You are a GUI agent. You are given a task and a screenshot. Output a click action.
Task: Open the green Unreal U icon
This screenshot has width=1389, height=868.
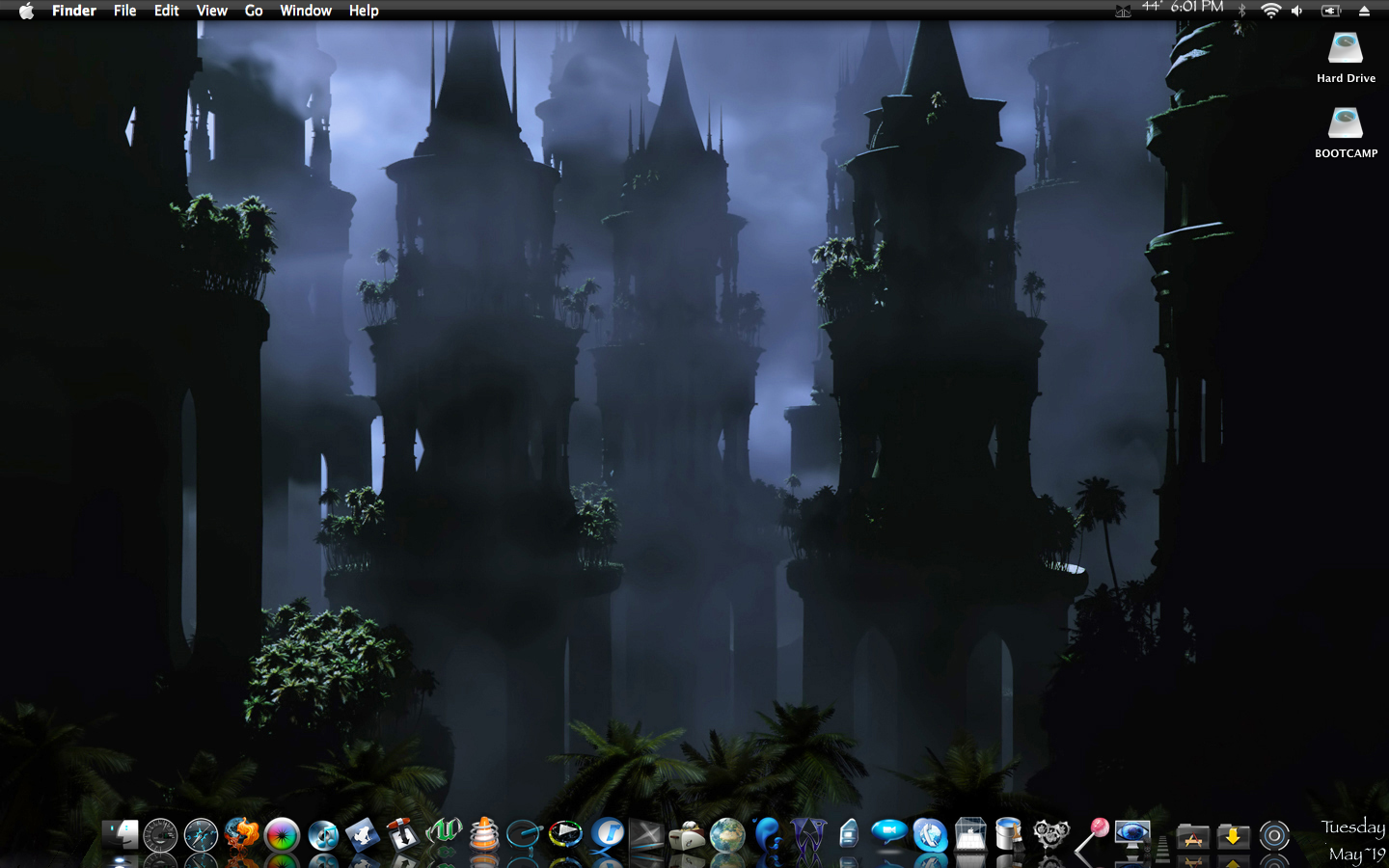(444, 833)
